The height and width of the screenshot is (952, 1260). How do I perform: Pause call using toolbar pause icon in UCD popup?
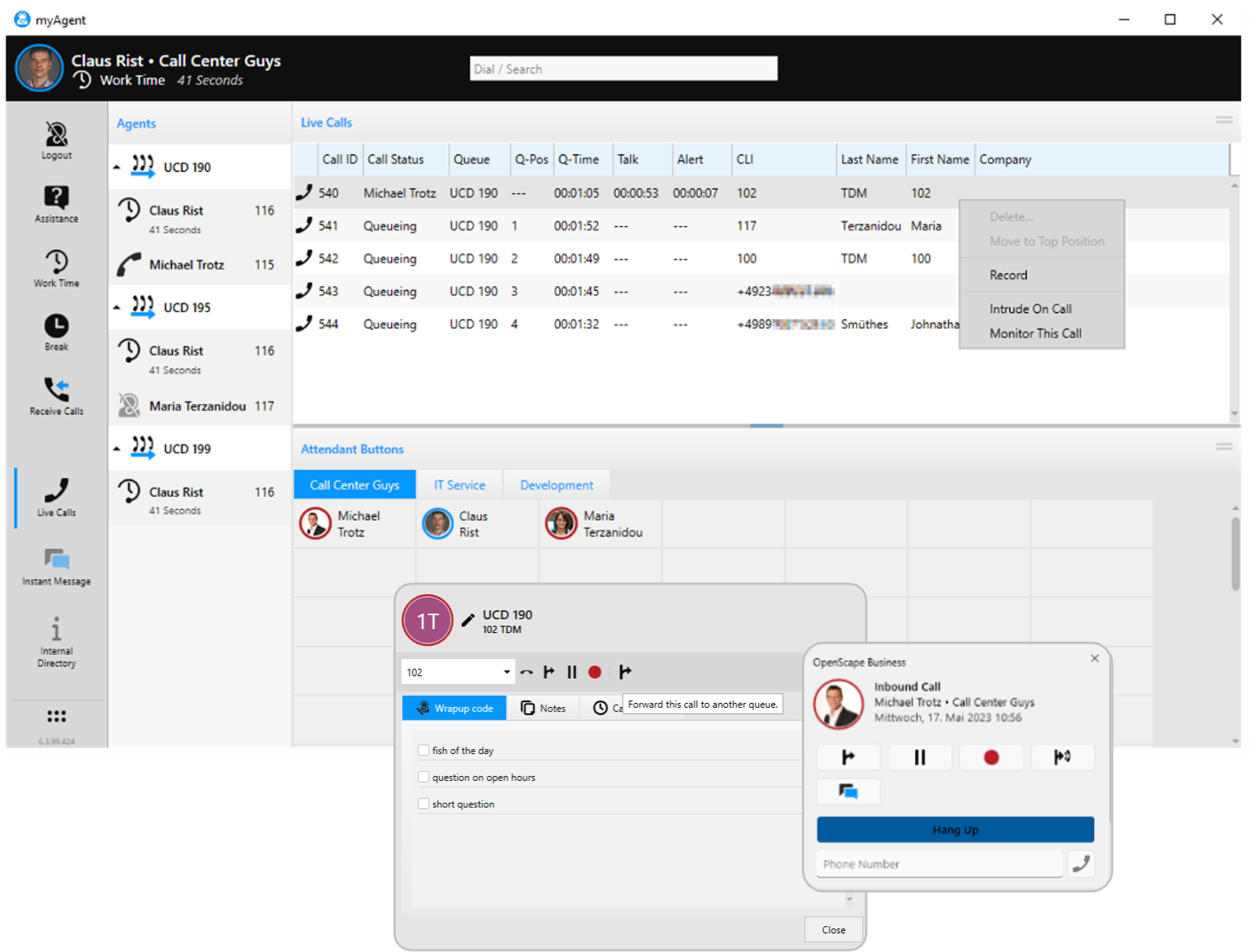tap(572, 672)
